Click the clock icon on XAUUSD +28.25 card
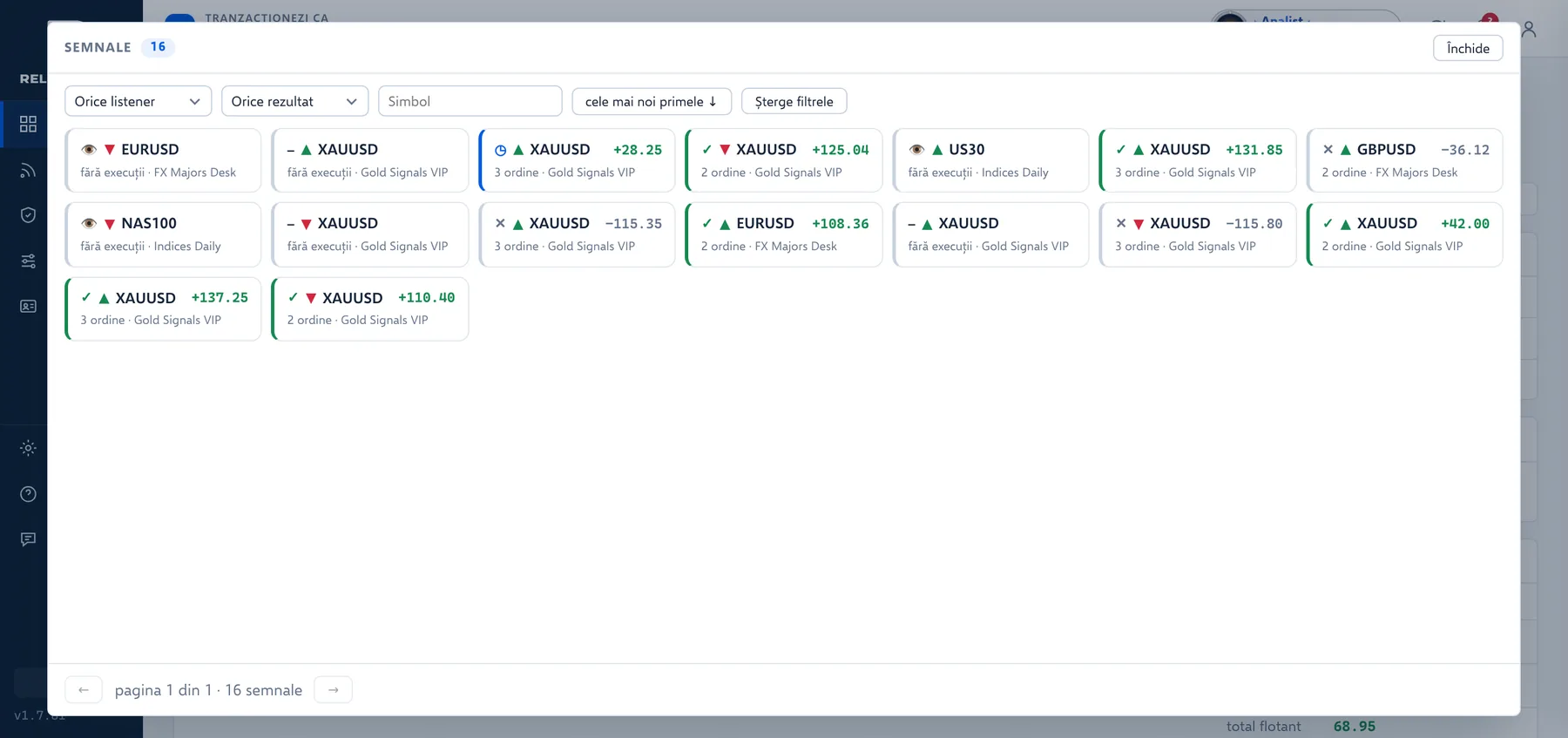The image size is (1568, 738). click(x=501, y=151)
